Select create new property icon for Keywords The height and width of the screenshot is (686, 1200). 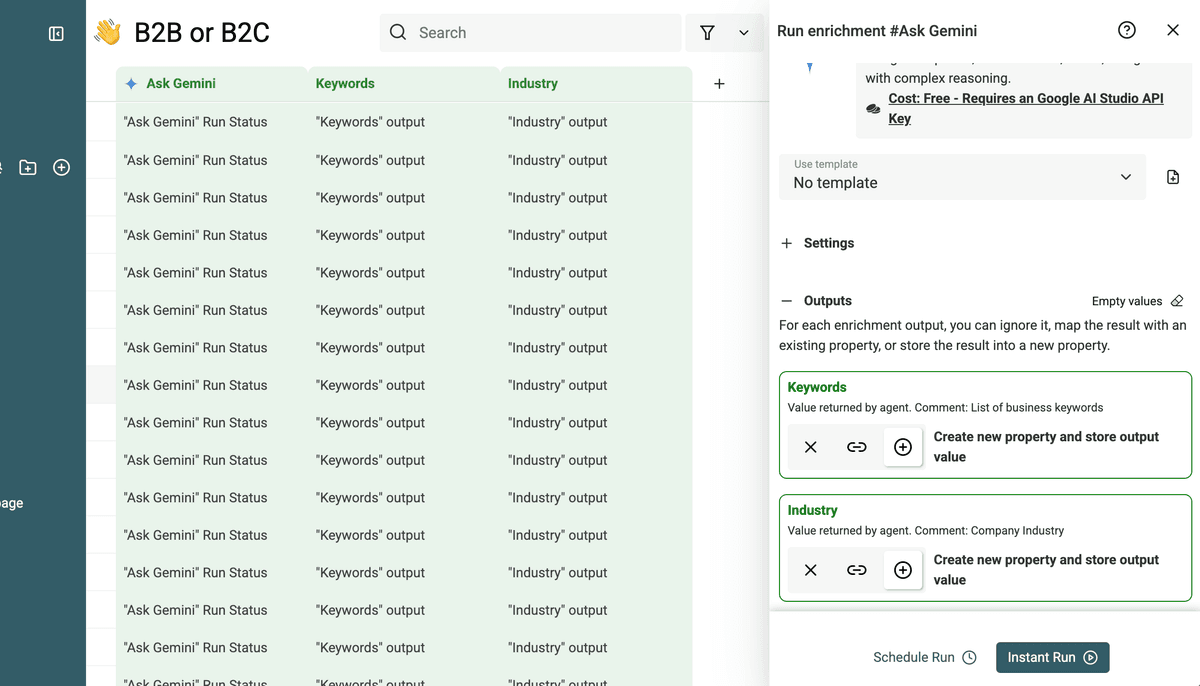pyautogui.click(x=903, y=447)
